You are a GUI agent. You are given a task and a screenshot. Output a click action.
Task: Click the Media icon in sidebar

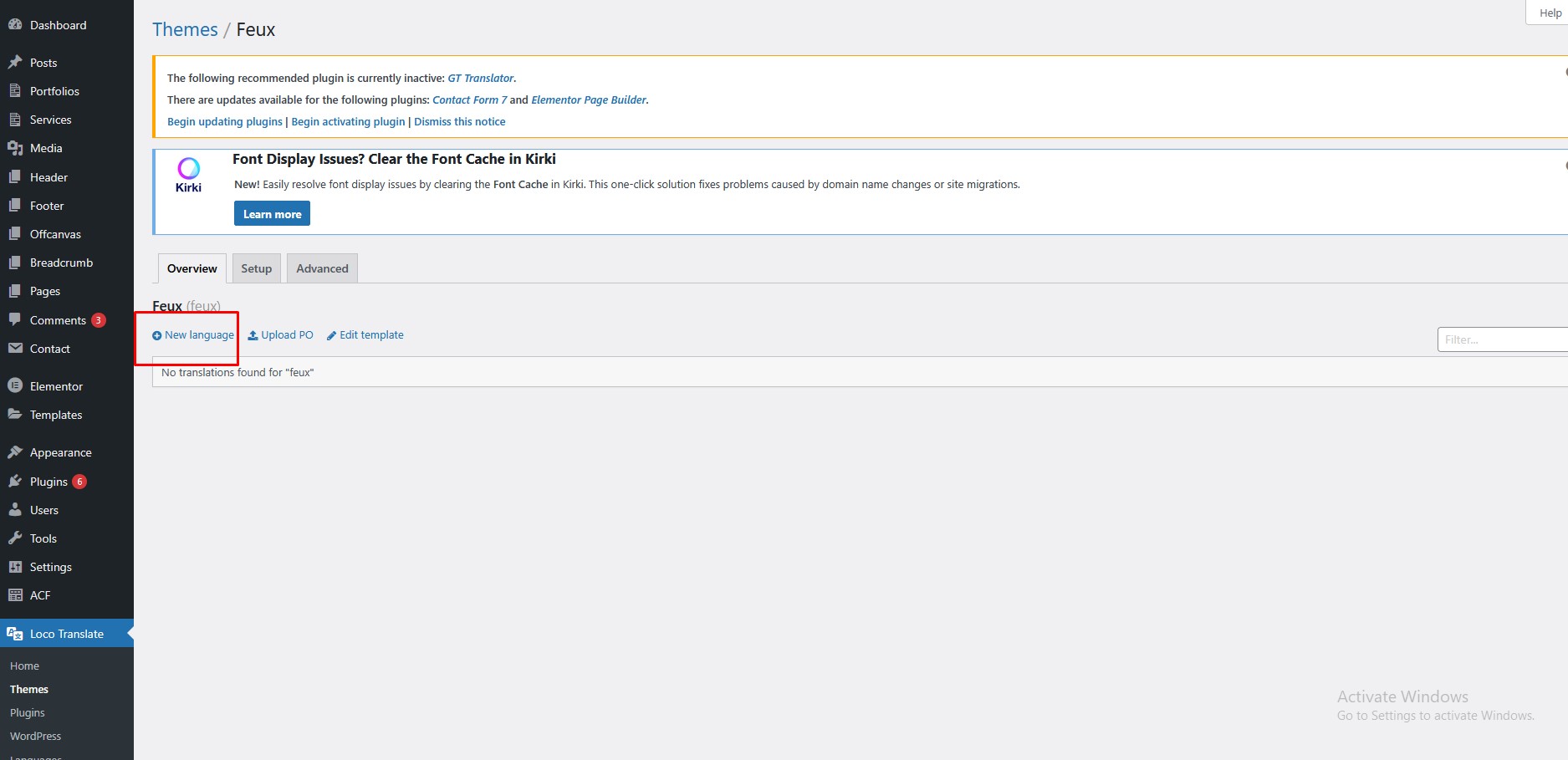15,148
